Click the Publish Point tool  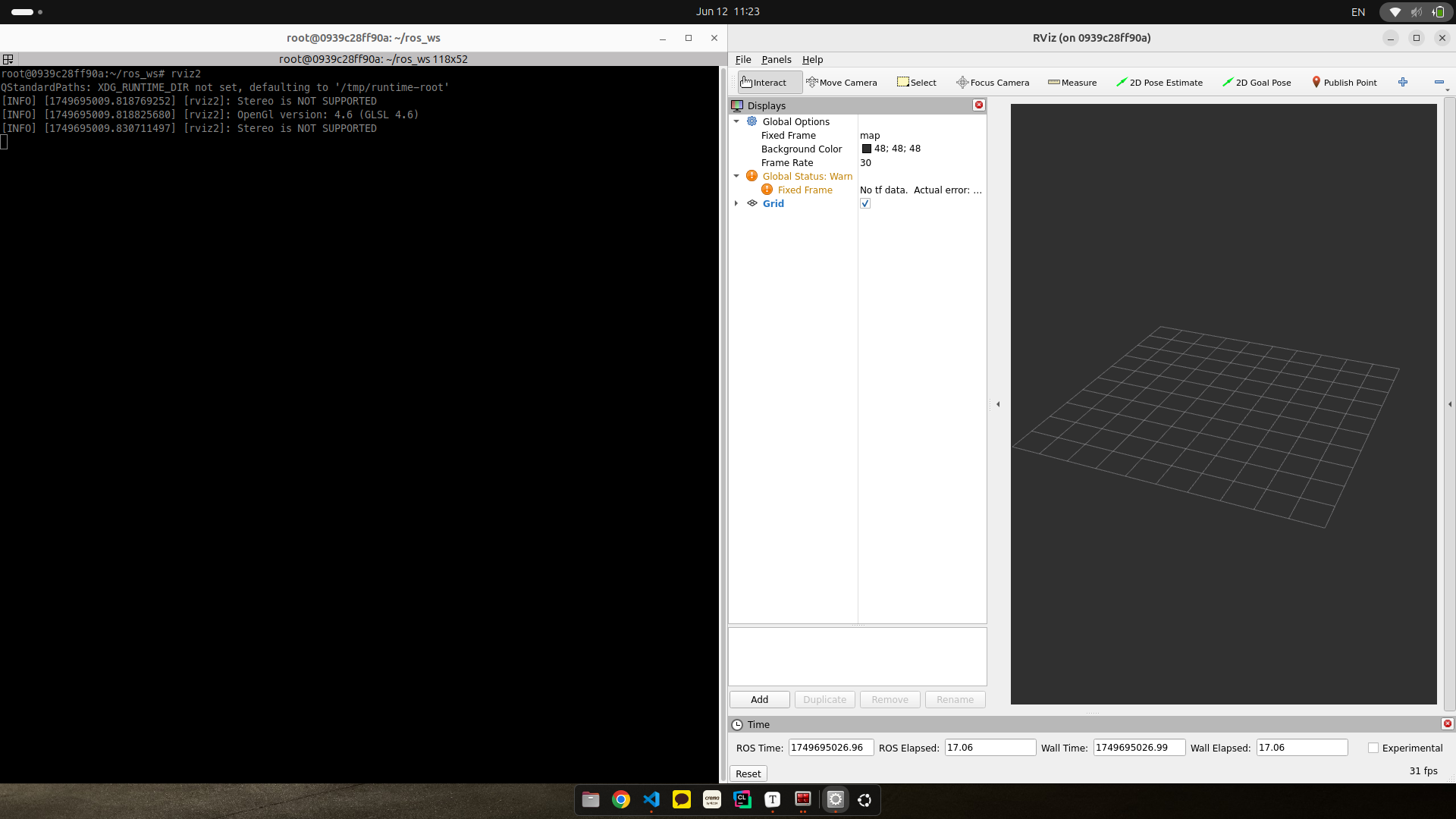(1344, 83)
